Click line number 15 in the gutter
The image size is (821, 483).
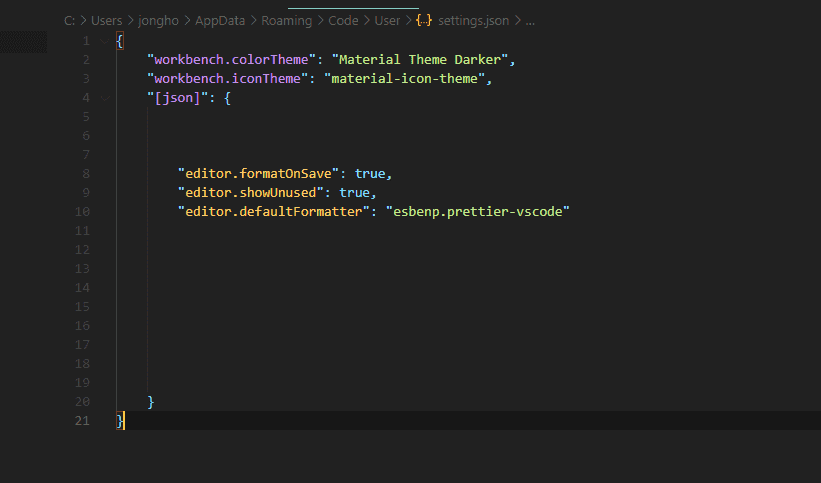(x=82, y=306)
